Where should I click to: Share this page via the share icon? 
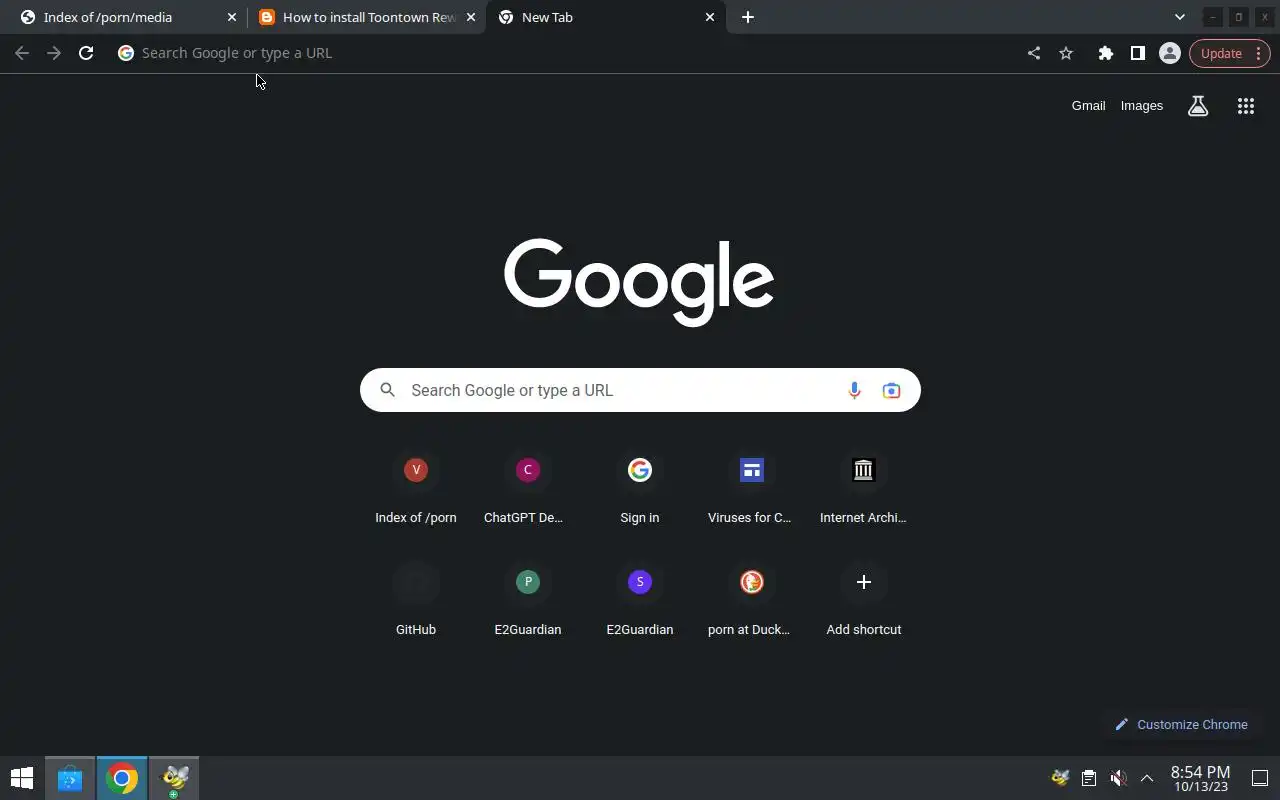point(1034,53)
